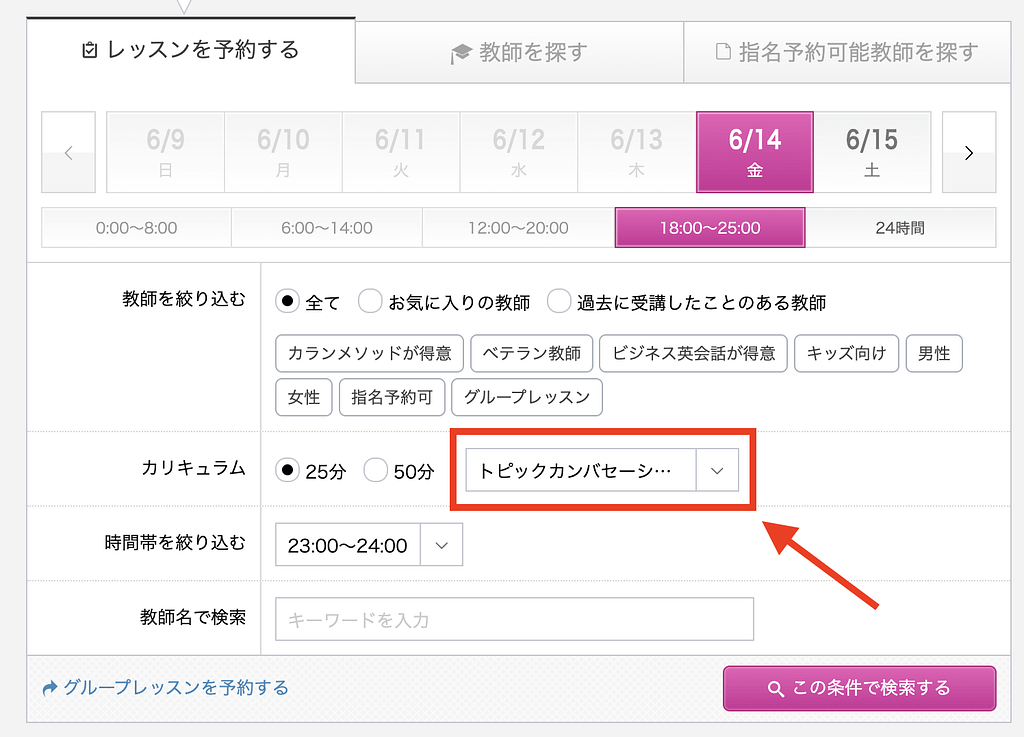Image resolution: width=1024 pixels, height=737 pixels.
Task: Choose 過去に受講したことのある教師 radio option
Action: (x=559, y=301)
